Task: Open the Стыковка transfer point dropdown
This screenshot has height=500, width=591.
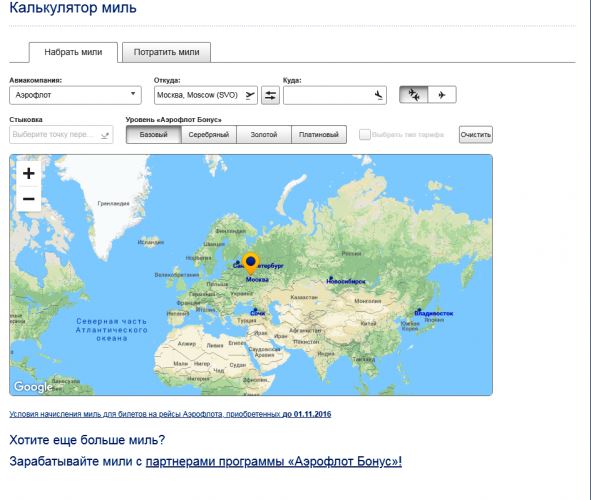Action: click(61, 135)
